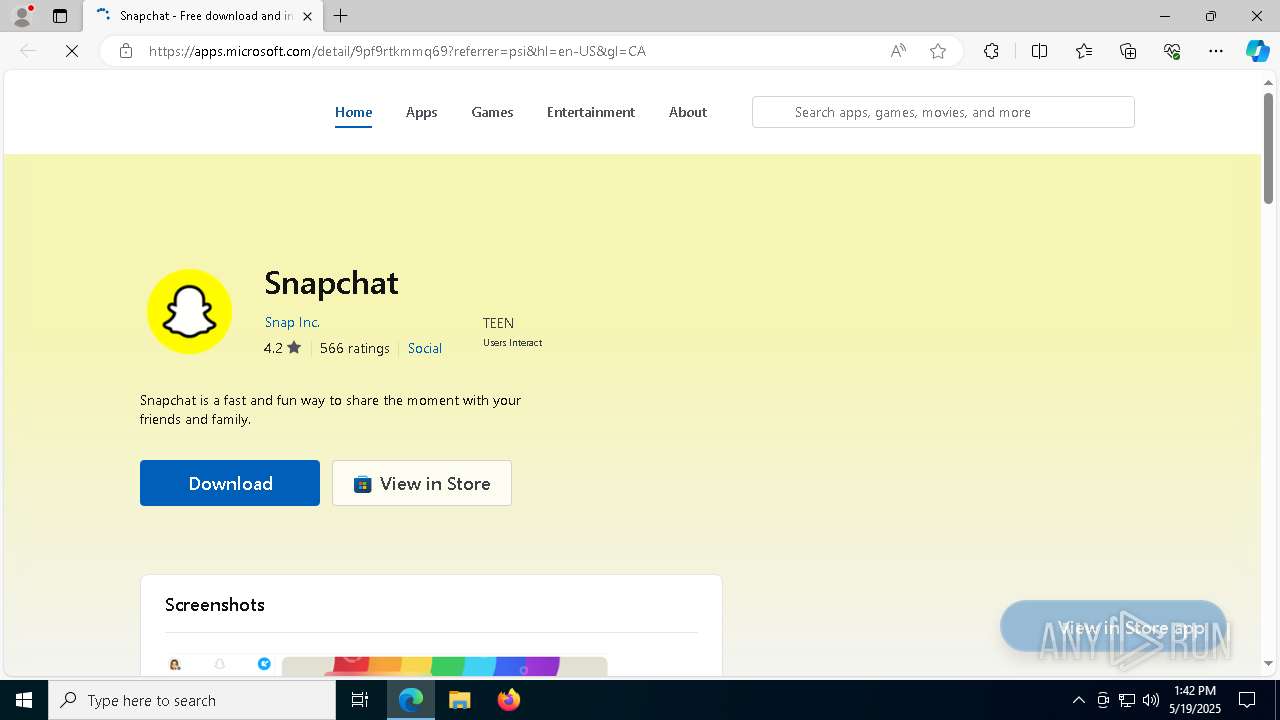1280x720 pixels.
Task: Launch Firefox from the taskbar
Action: [x=509, y=700]
